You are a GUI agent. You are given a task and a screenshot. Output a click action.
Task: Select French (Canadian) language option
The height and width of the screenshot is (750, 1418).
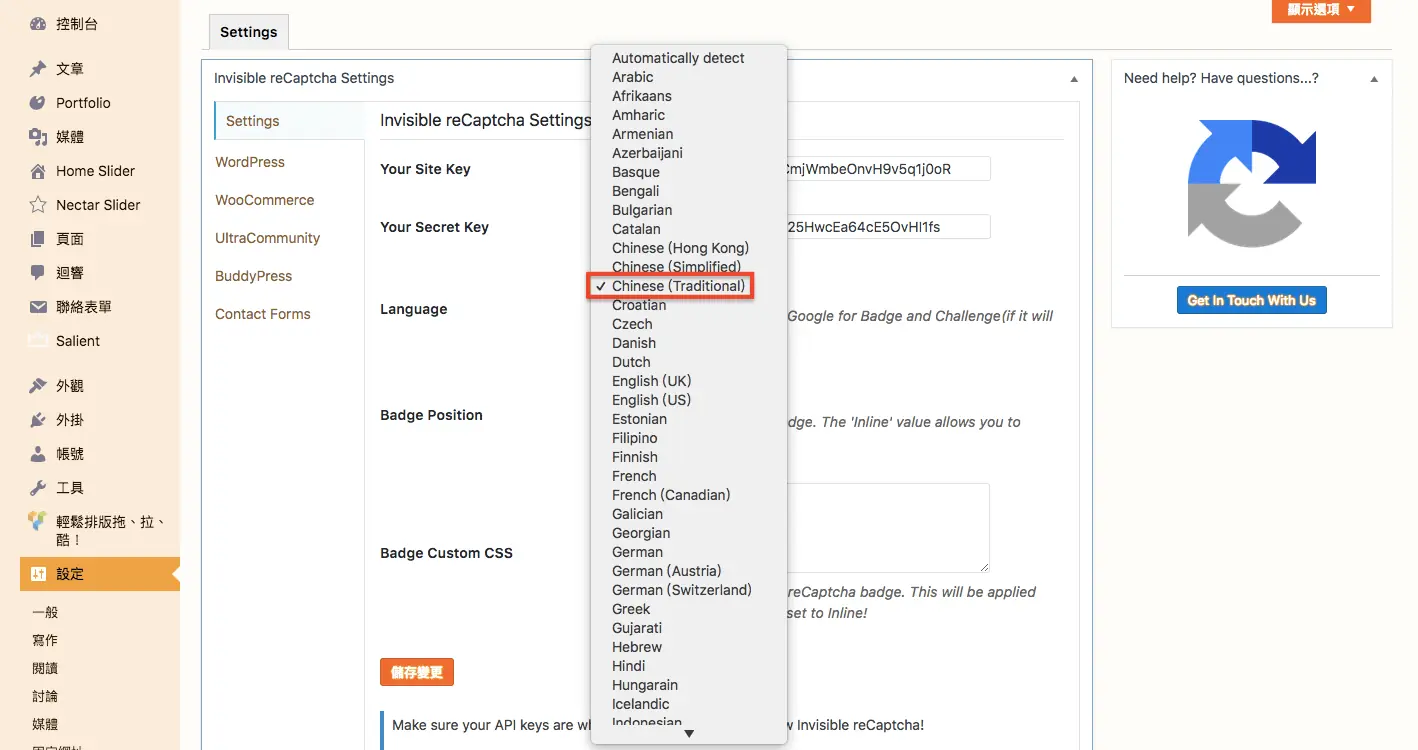point(671,495)
